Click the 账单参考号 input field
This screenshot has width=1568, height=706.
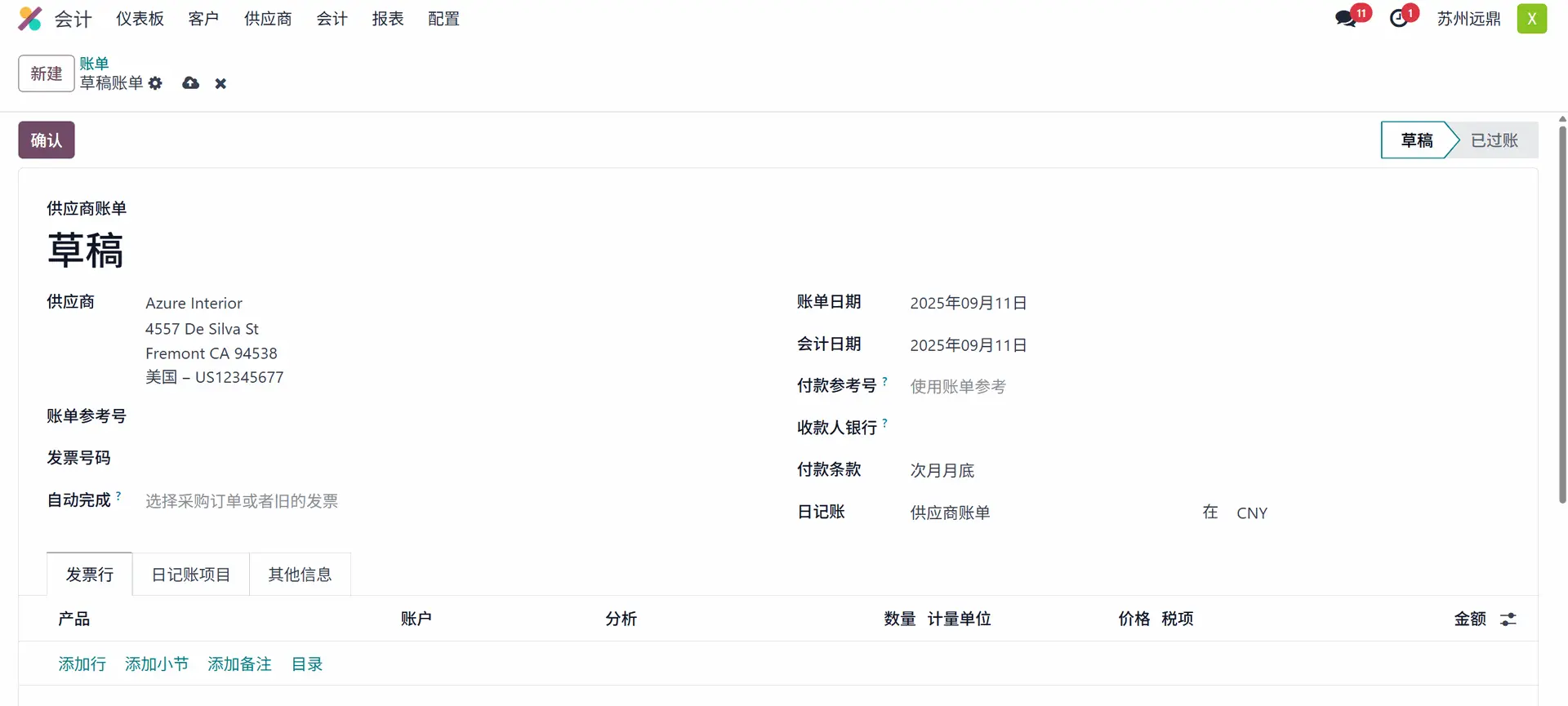(408, 417)
